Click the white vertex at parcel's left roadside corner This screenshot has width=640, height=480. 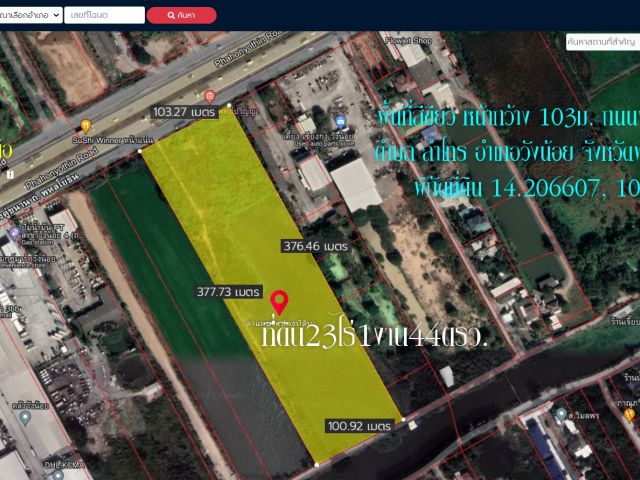pos(140,151)
